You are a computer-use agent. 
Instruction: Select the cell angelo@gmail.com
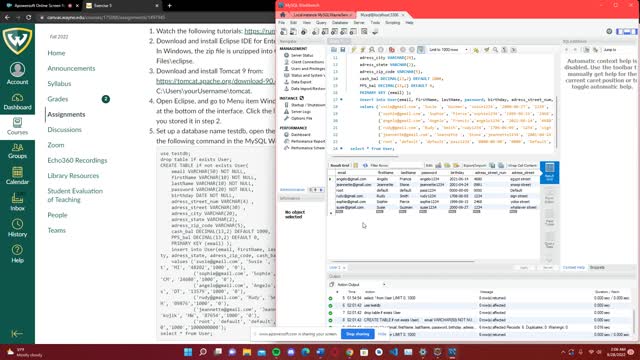click(351, 179)
